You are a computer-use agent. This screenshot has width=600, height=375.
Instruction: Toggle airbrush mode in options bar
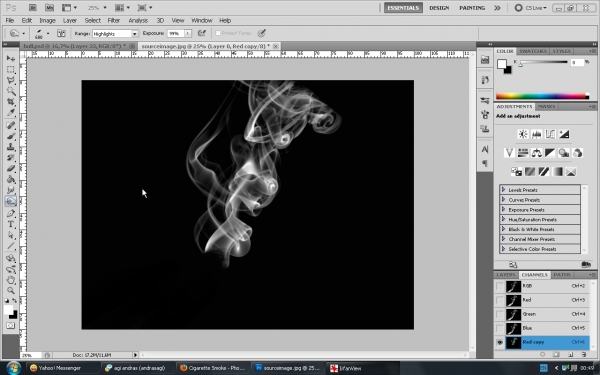tap(202, 33)
